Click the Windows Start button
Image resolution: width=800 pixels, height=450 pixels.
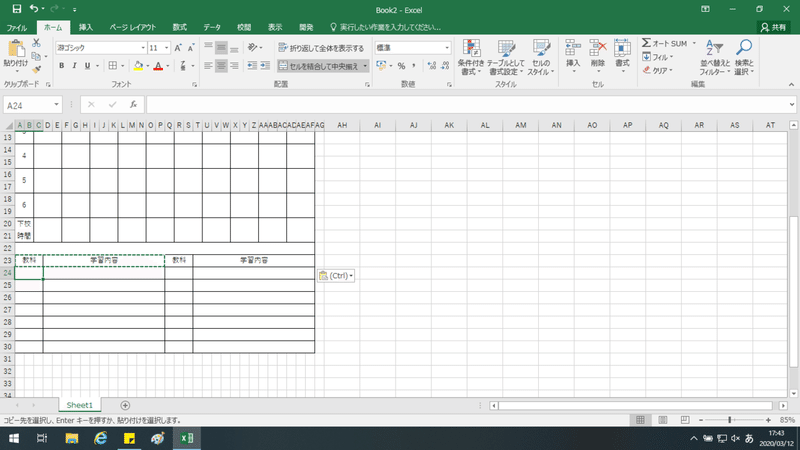pyautogui.click(x=14, y=438)
